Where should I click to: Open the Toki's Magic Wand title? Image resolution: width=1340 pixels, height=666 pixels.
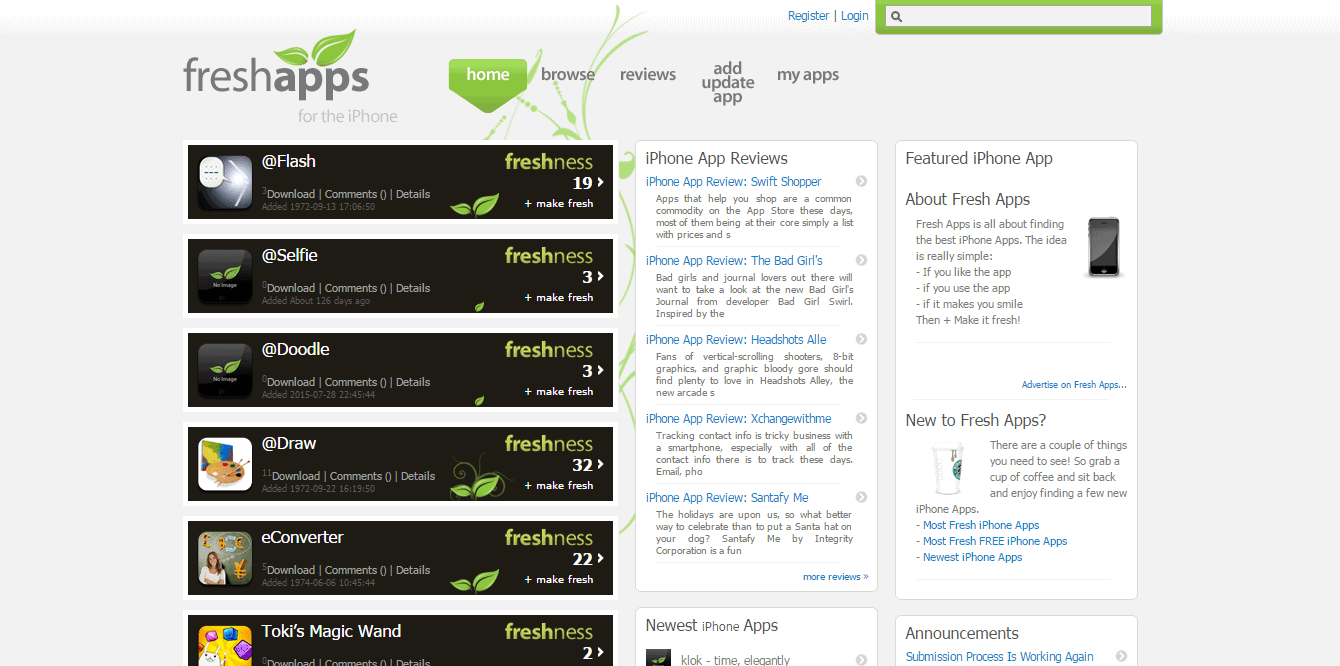331,631
